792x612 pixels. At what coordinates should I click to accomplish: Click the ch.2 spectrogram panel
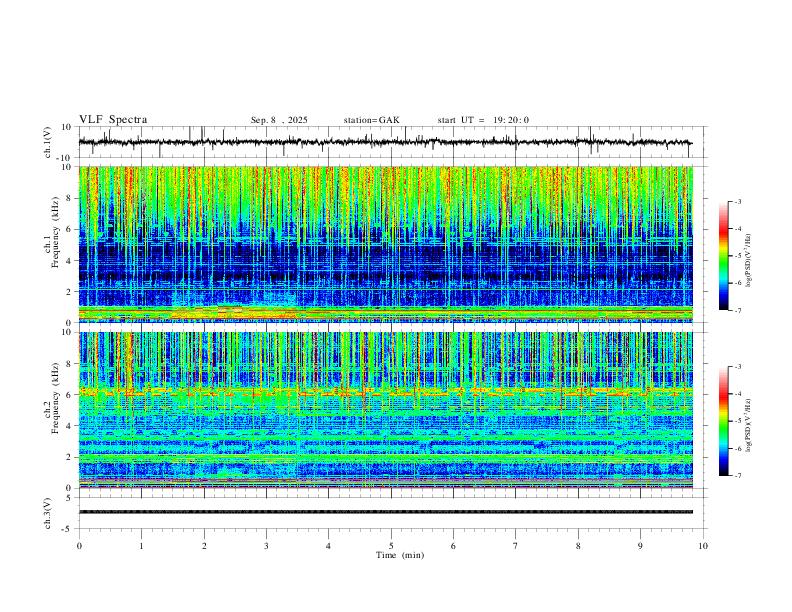tap(385, 410)
